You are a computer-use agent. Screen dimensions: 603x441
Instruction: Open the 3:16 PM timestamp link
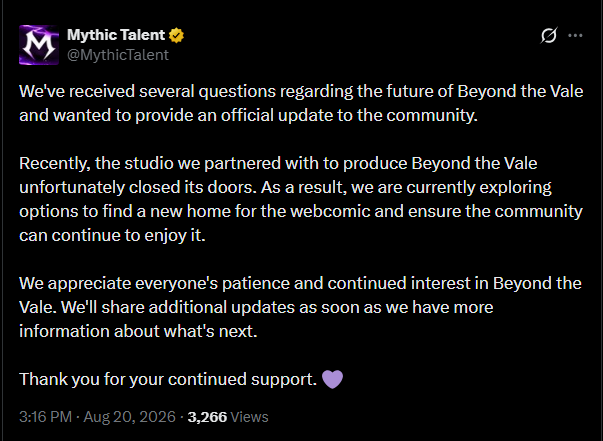45,417
